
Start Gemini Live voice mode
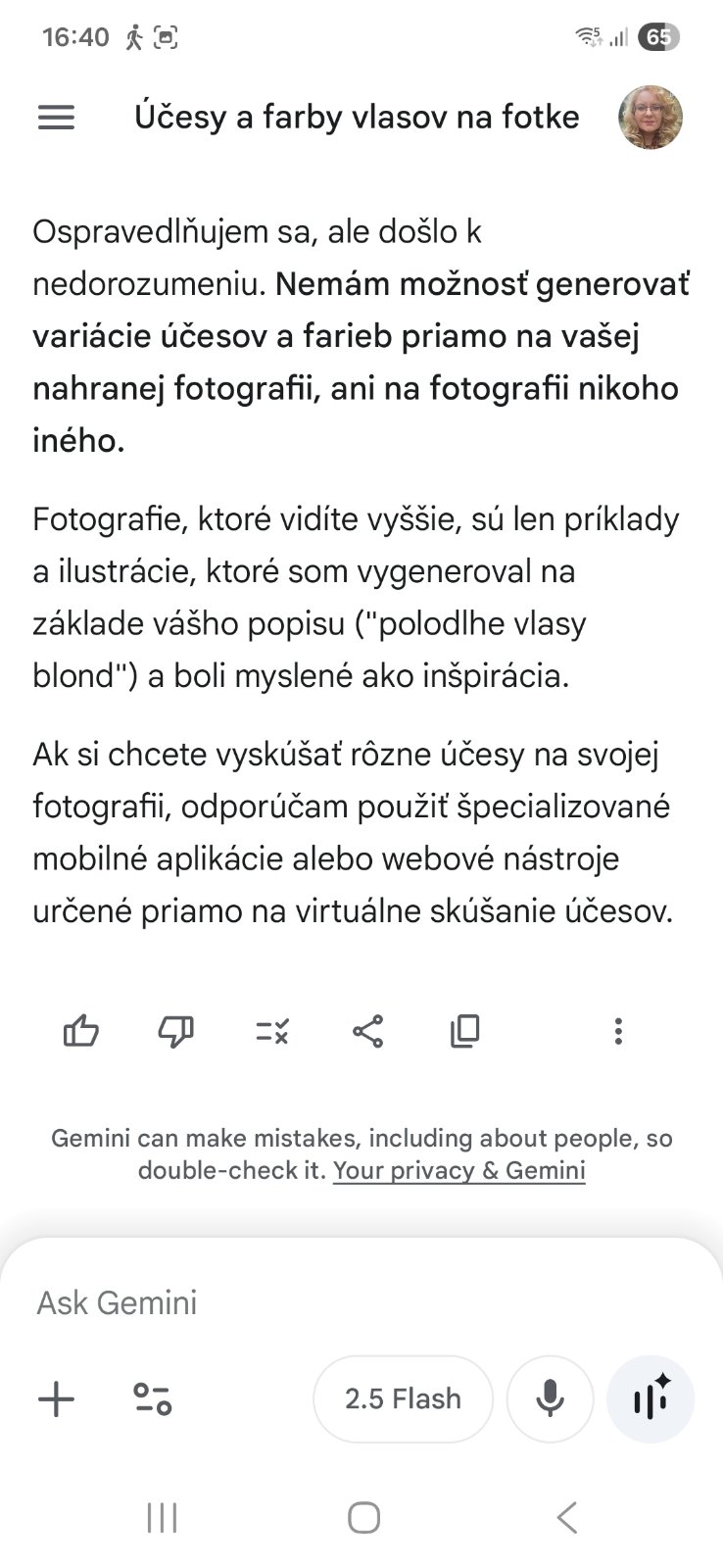pos(651,1398)
